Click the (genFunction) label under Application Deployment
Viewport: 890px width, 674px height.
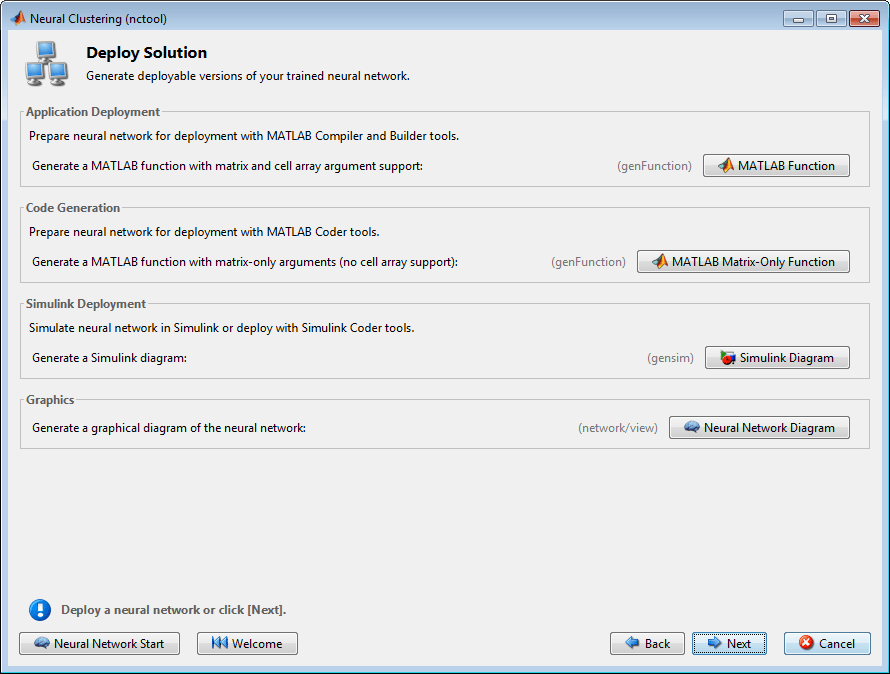tap(654, 166)
